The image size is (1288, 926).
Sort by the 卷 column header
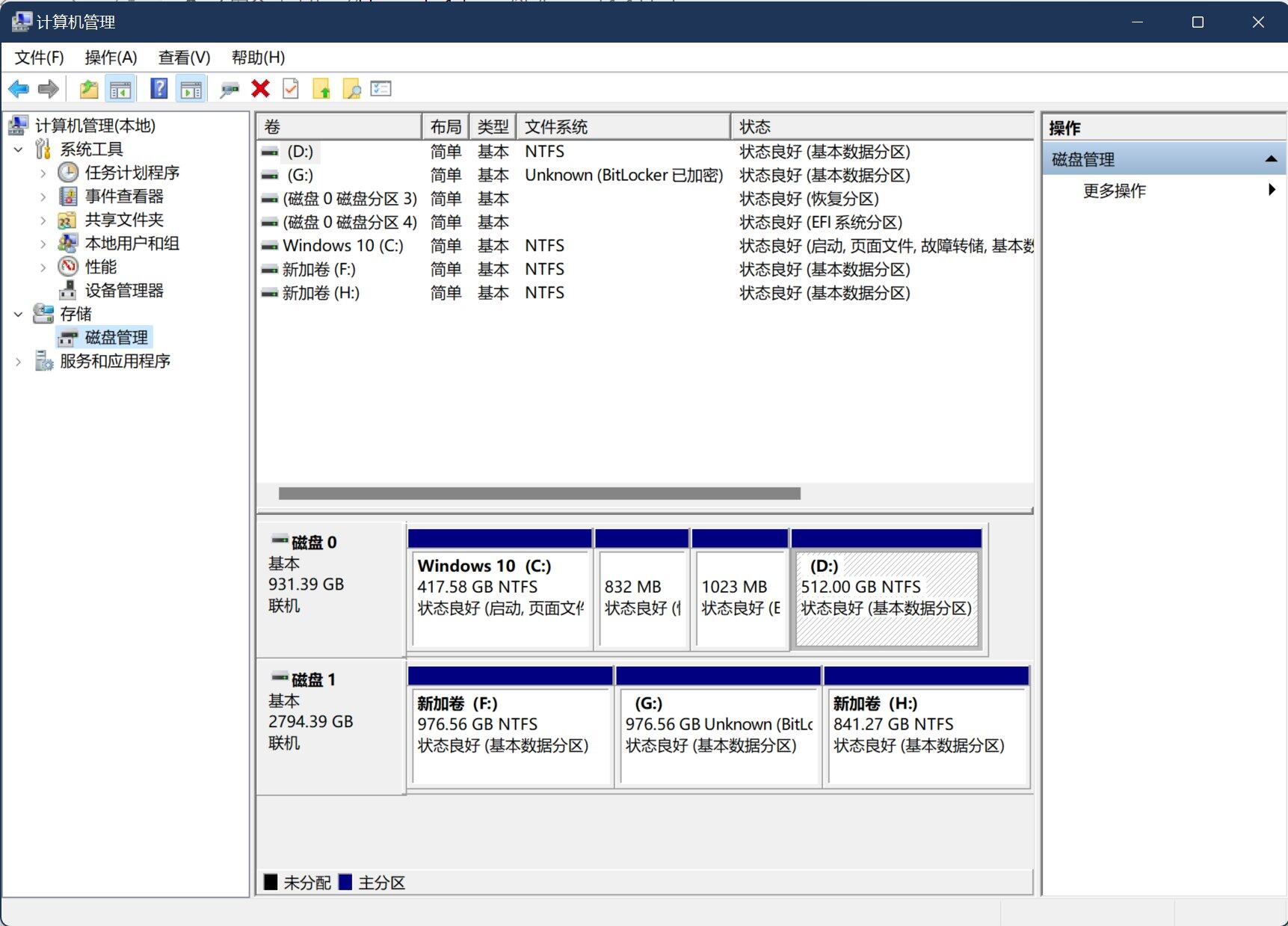[339, 127]
